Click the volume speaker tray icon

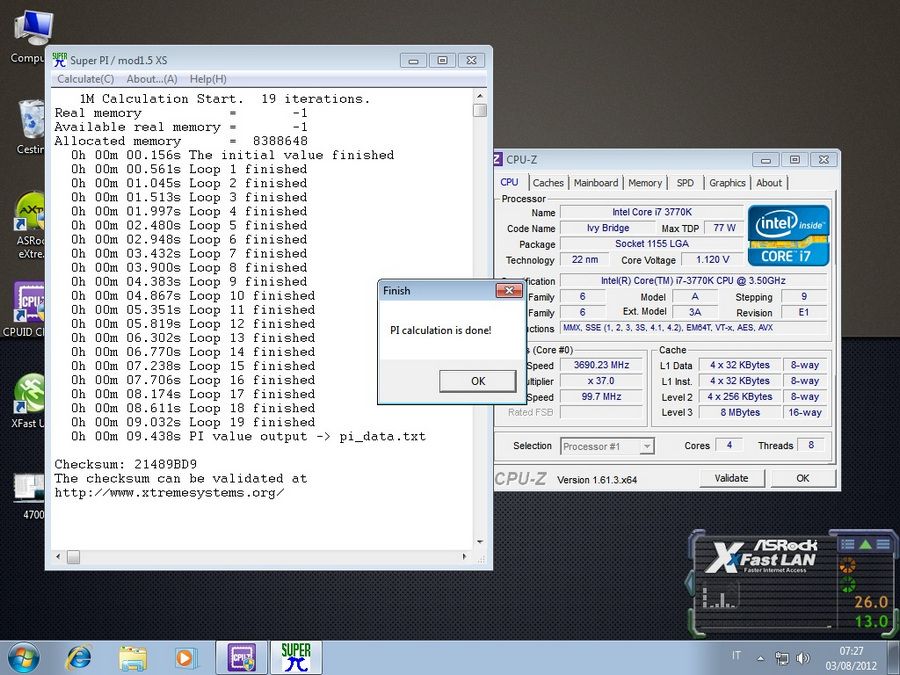coord(802,658)
